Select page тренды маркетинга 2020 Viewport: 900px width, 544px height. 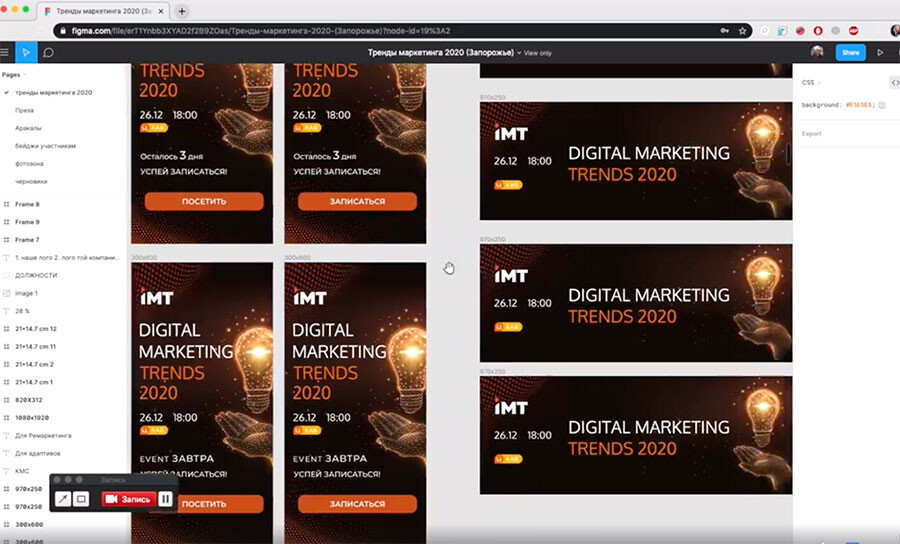[x=53, y=92]
